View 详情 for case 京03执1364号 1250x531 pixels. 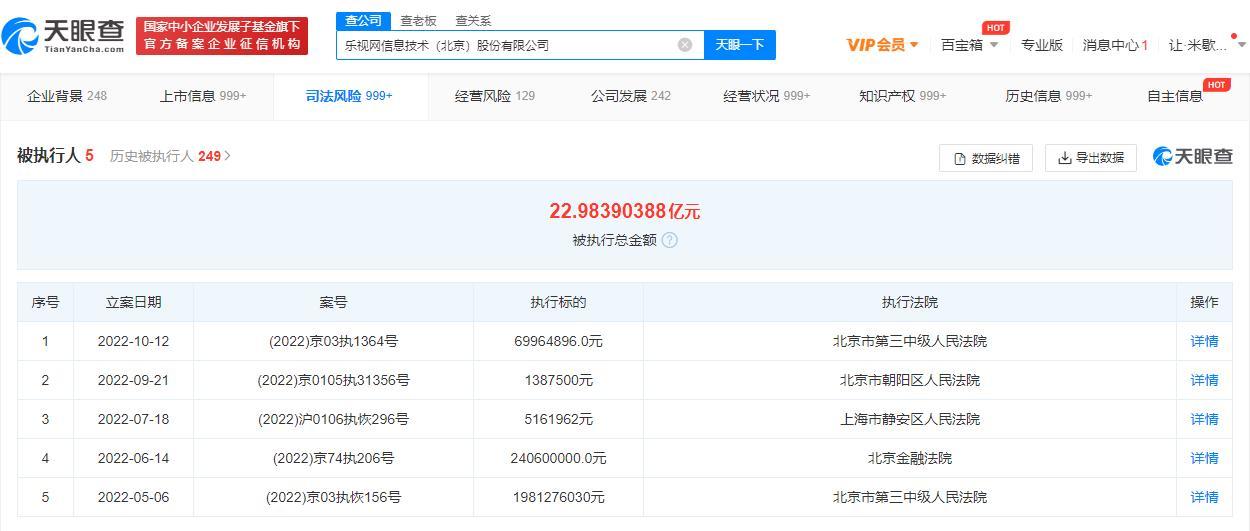tap(1205, 341)
